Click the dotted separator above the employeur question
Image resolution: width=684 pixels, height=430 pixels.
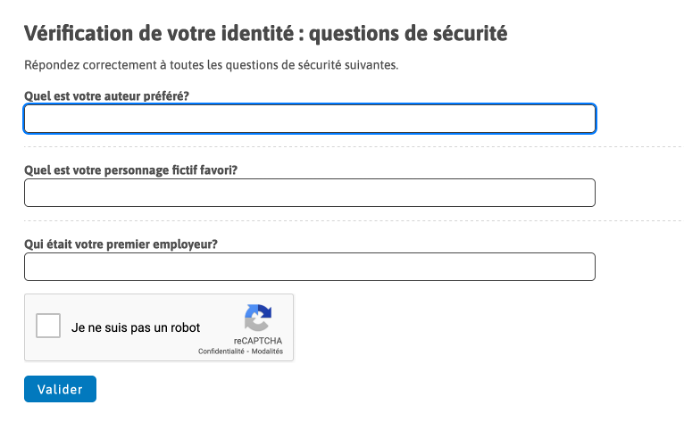(352, 221)
